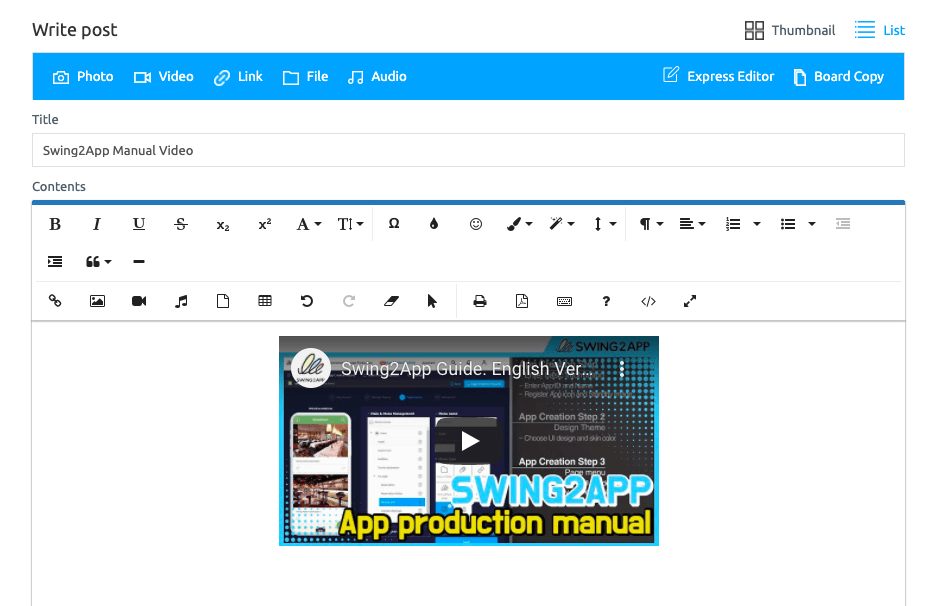Insert a table using grid icon
The width and height of the screenshot is (936, 606).
[265, 301]
